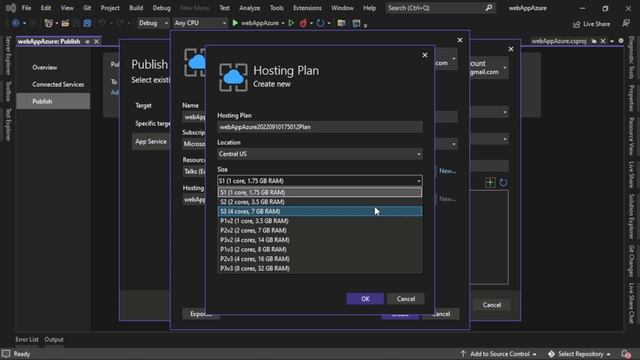Click the feedback icon next to Live Share
The height and width of the screenshot is (360, 640).
click(x=626, y=24)
